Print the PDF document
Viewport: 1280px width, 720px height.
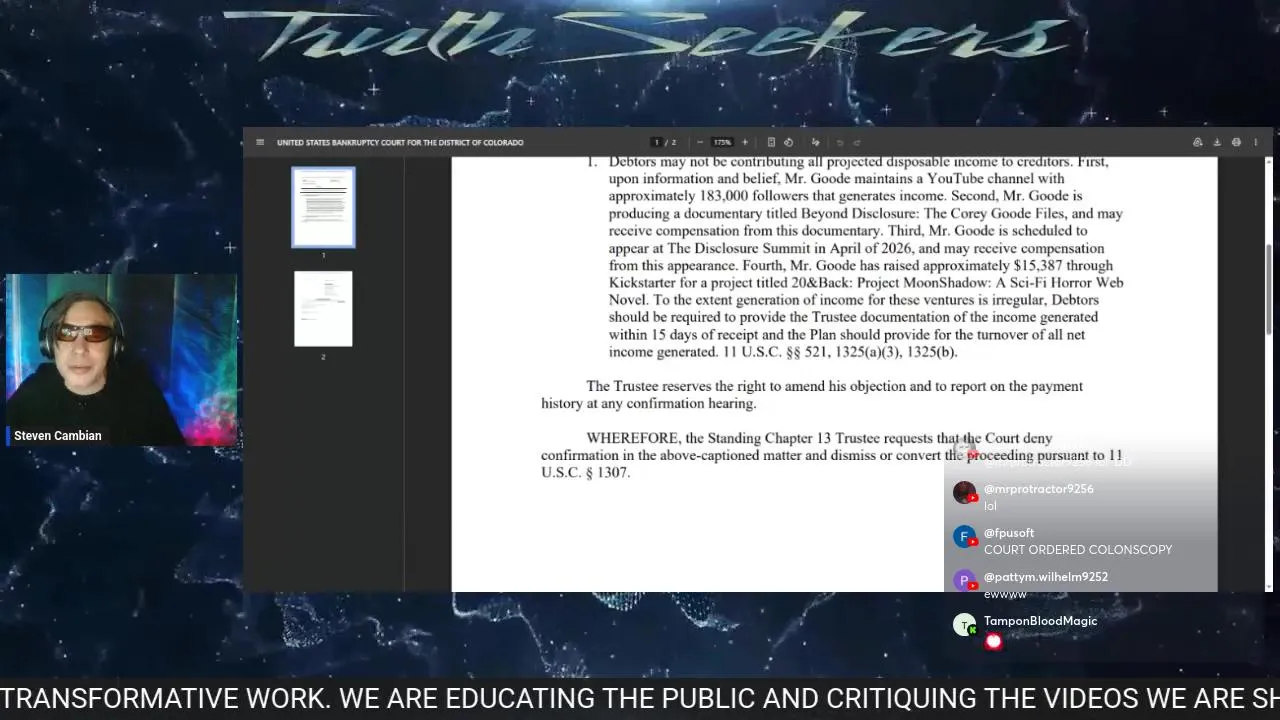coord(1236,142)
